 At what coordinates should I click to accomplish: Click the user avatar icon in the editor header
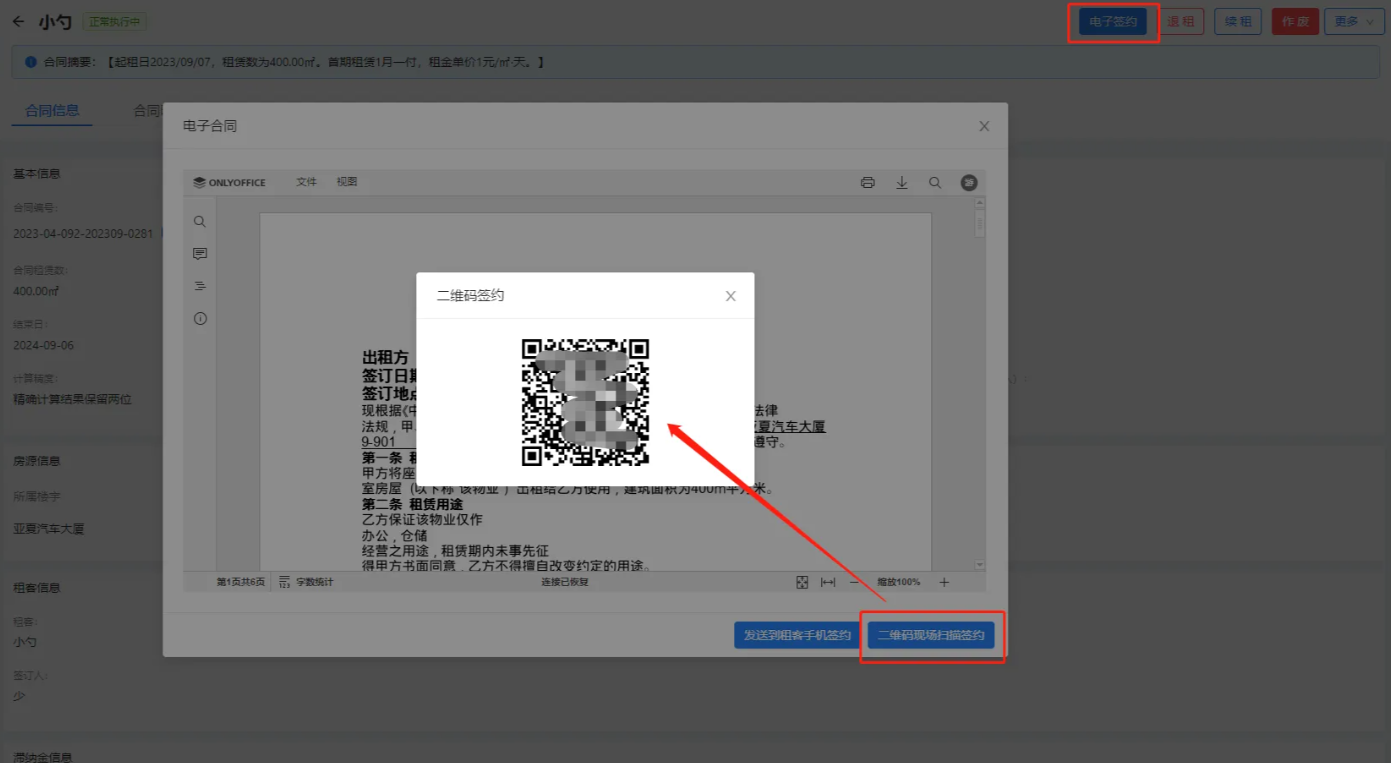[968, 183]
